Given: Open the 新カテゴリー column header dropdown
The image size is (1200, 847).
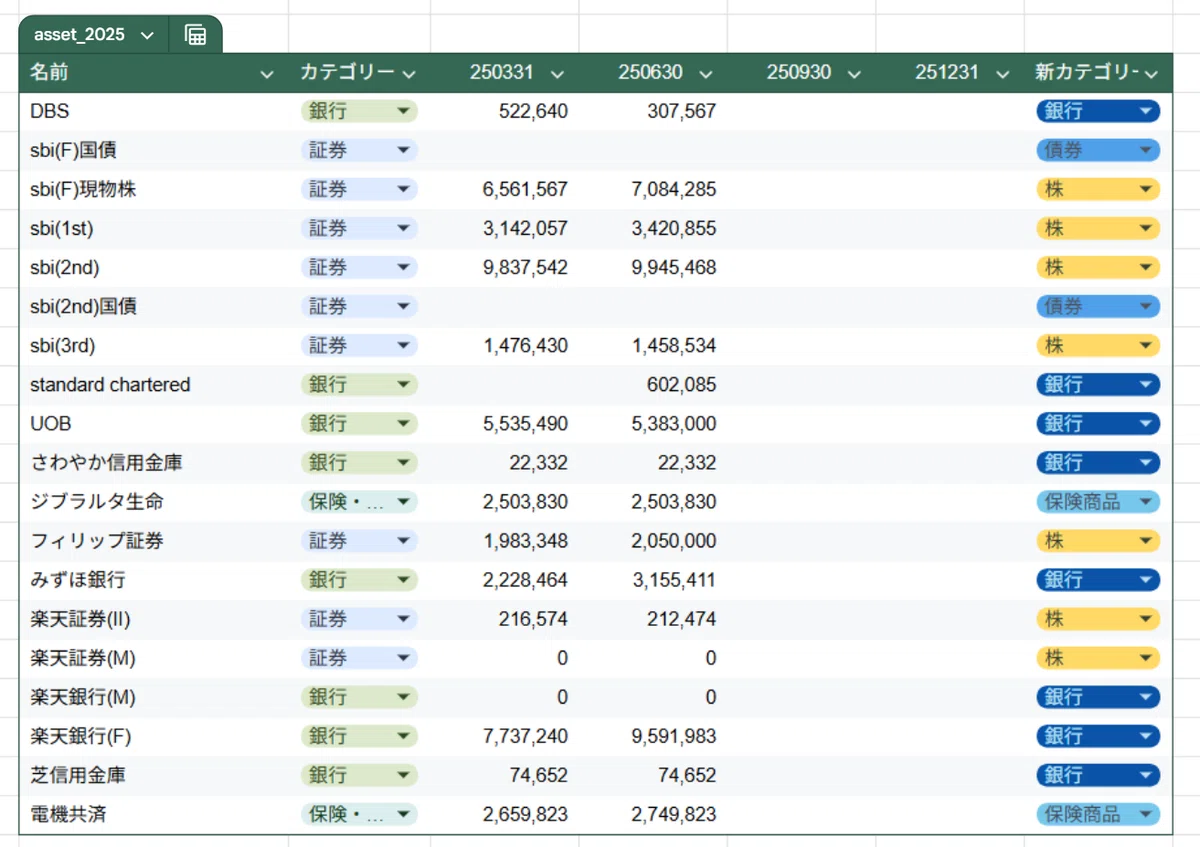Looking at the screenshot, I should click(1151, 74).
